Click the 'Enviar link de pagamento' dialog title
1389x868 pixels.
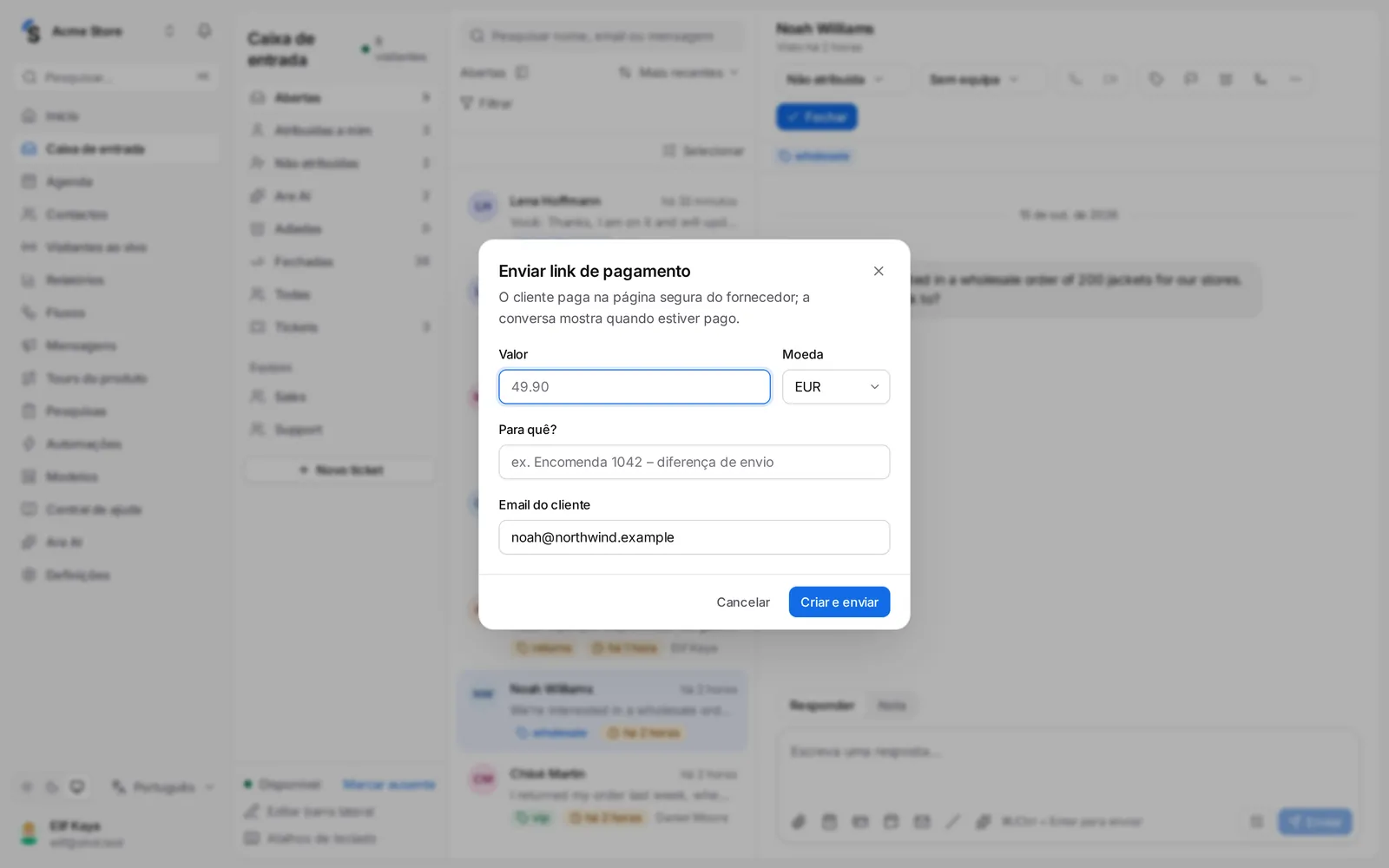pos(595,271)
